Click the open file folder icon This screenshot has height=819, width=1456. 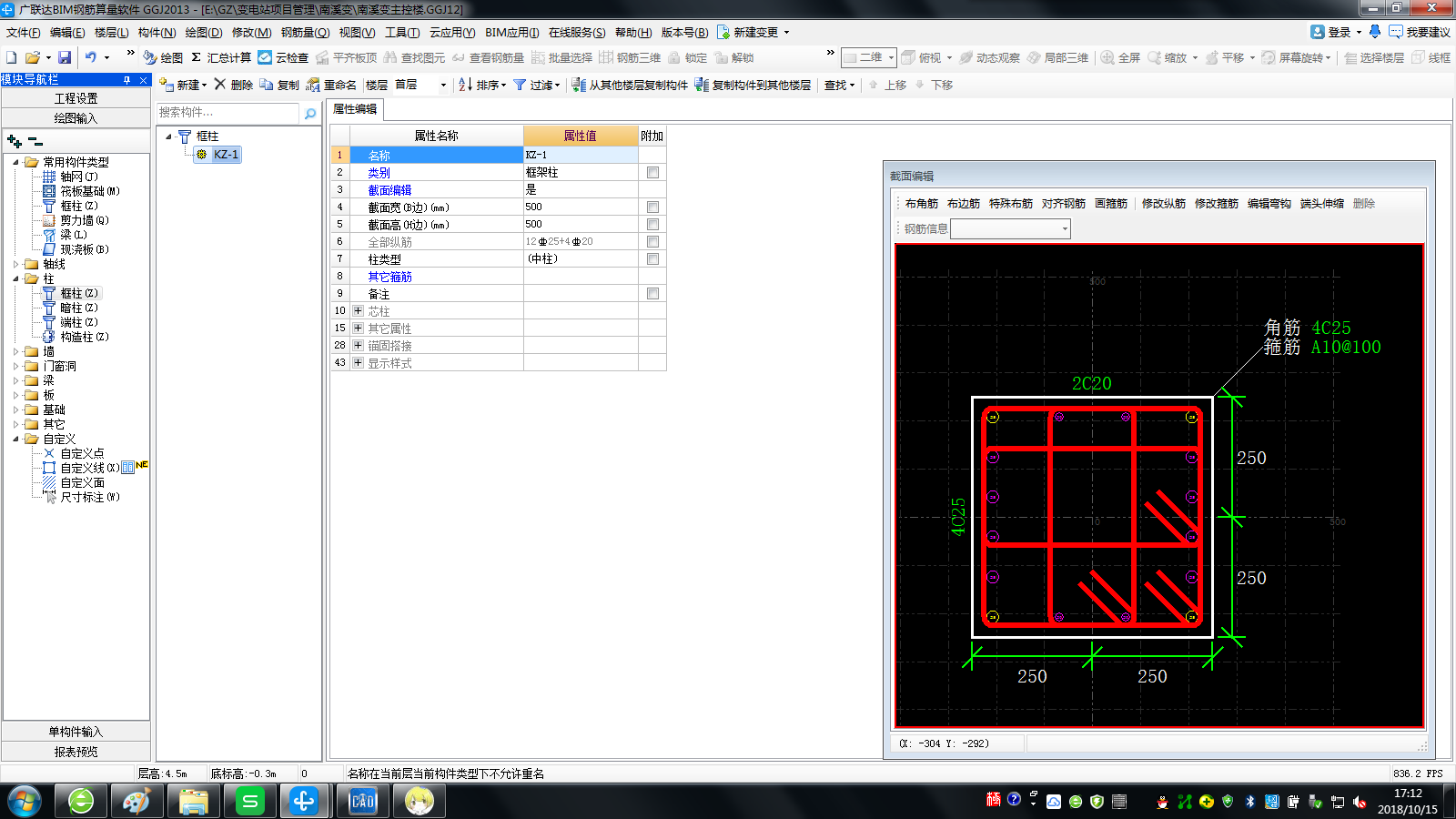coord(33,57)
